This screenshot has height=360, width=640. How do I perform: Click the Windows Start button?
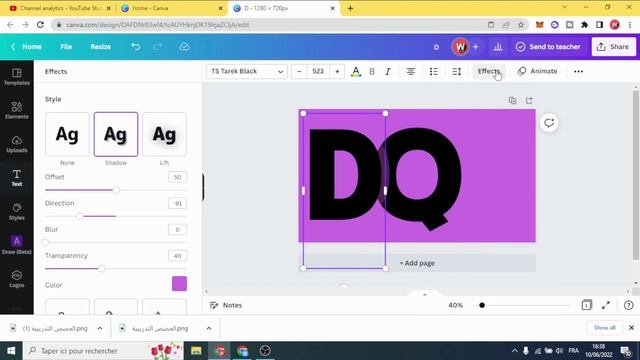point(11,351)
